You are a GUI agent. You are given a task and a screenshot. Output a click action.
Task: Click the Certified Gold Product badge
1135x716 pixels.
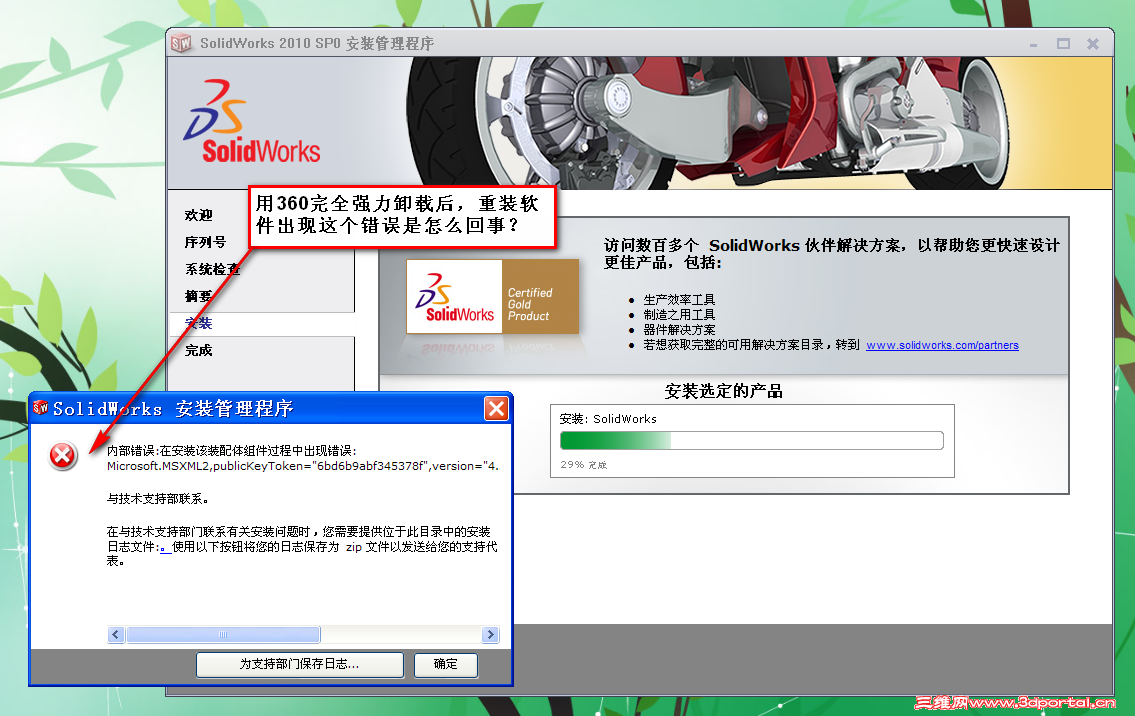(493, 296)
